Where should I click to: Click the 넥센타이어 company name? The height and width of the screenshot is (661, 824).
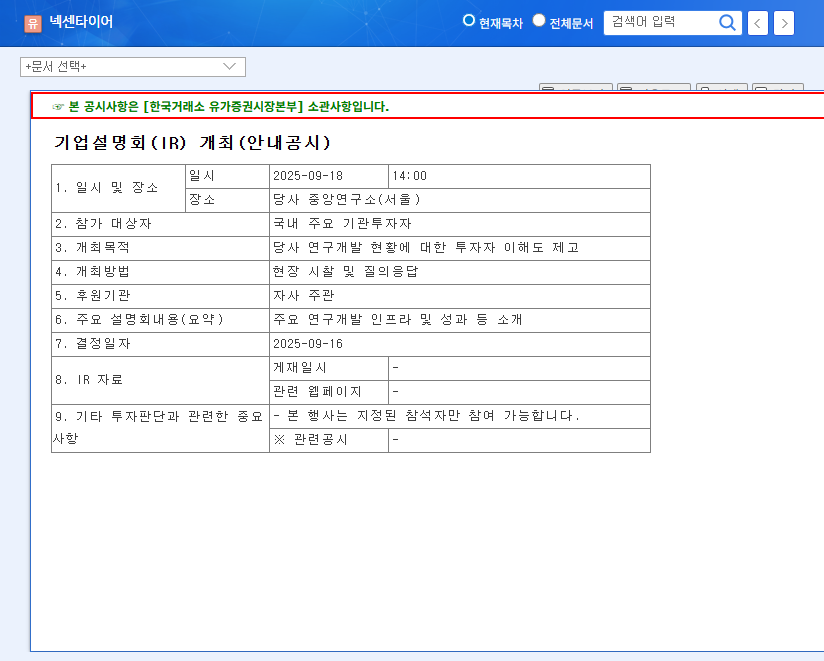coord(81,22)
